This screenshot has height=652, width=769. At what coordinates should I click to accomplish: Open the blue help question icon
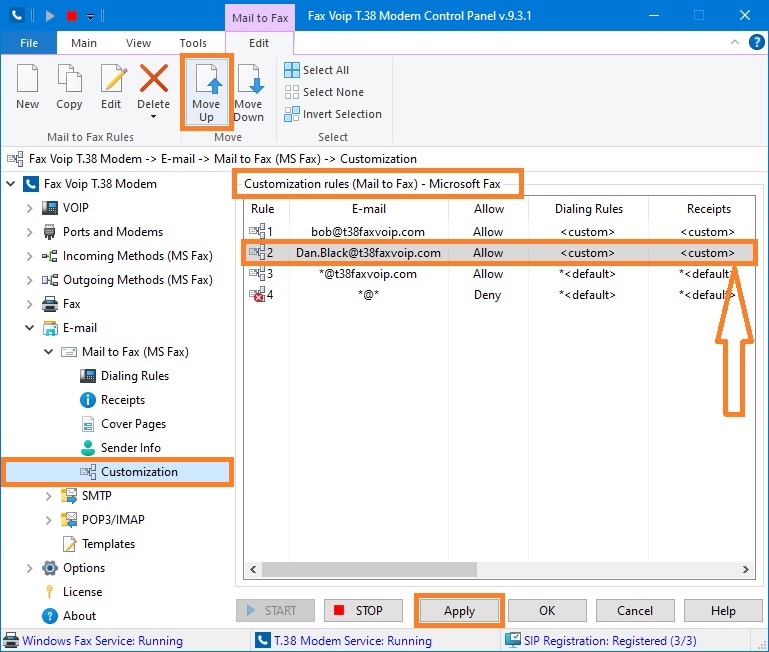756,43
